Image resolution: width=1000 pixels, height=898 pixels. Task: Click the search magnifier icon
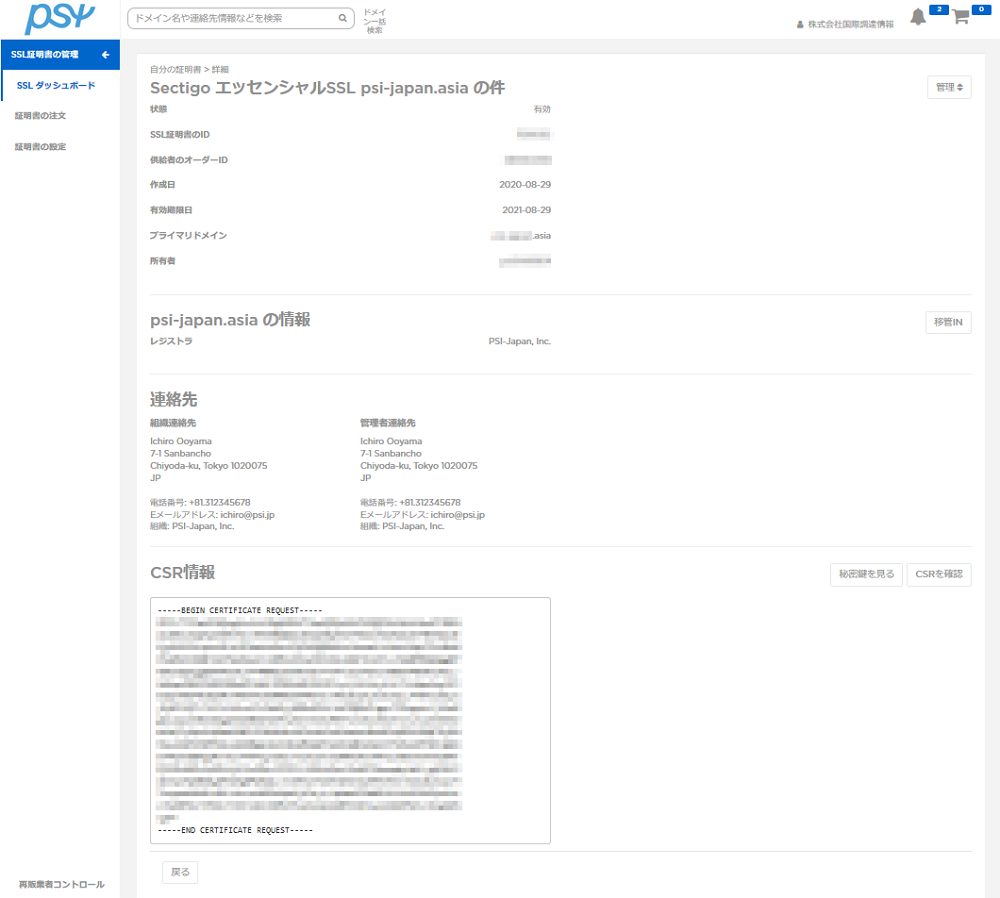click(342, 18)
